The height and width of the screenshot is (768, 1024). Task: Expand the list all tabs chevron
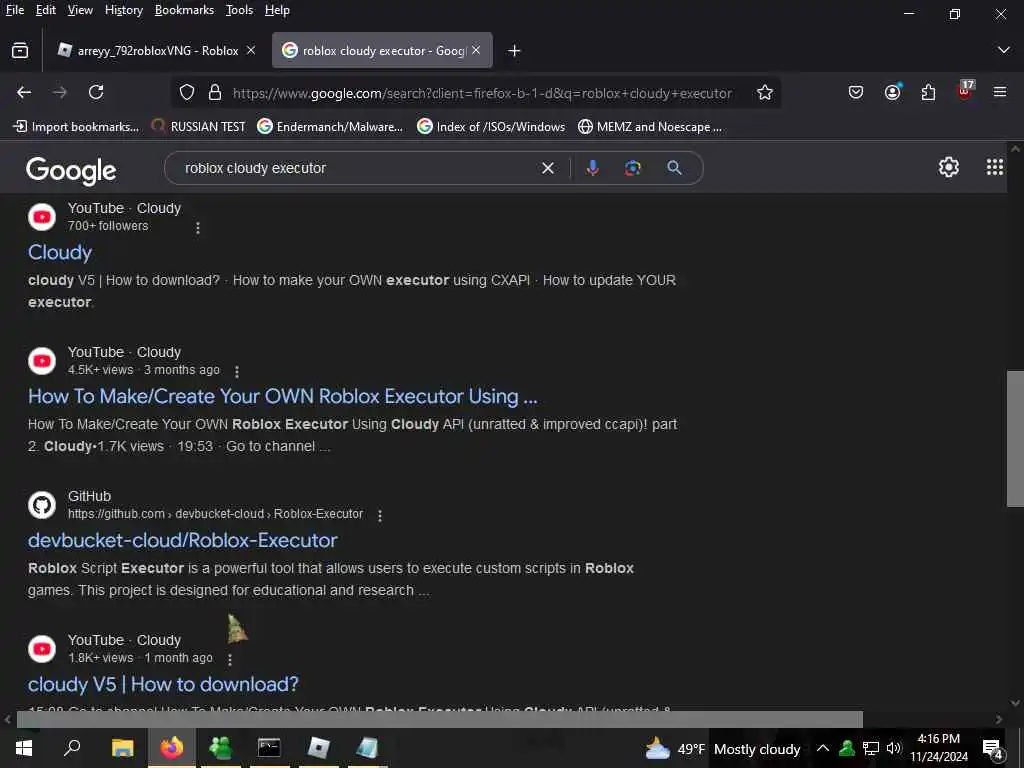(x=1004, y=50)
